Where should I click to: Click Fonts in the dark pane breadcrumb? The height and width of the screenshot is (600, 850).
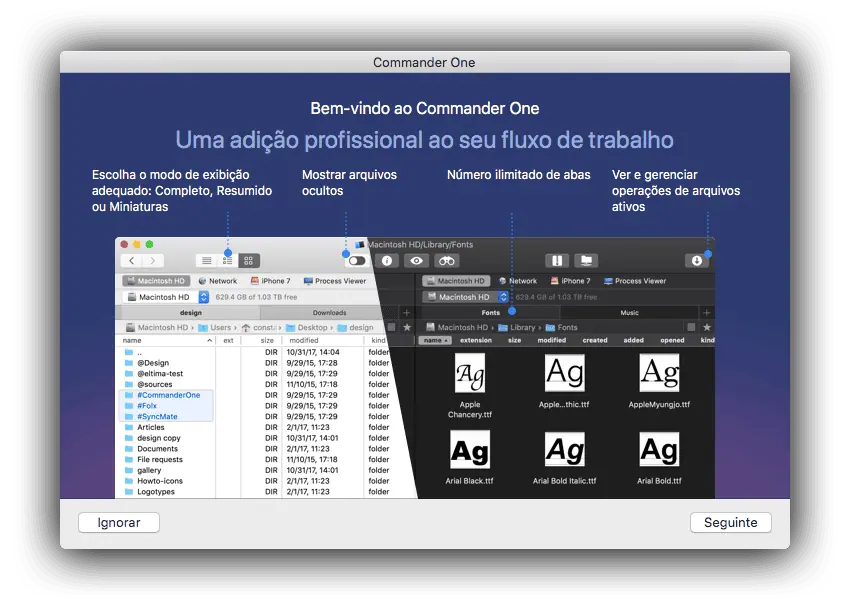pyautogui.click(x=562, y=327)
